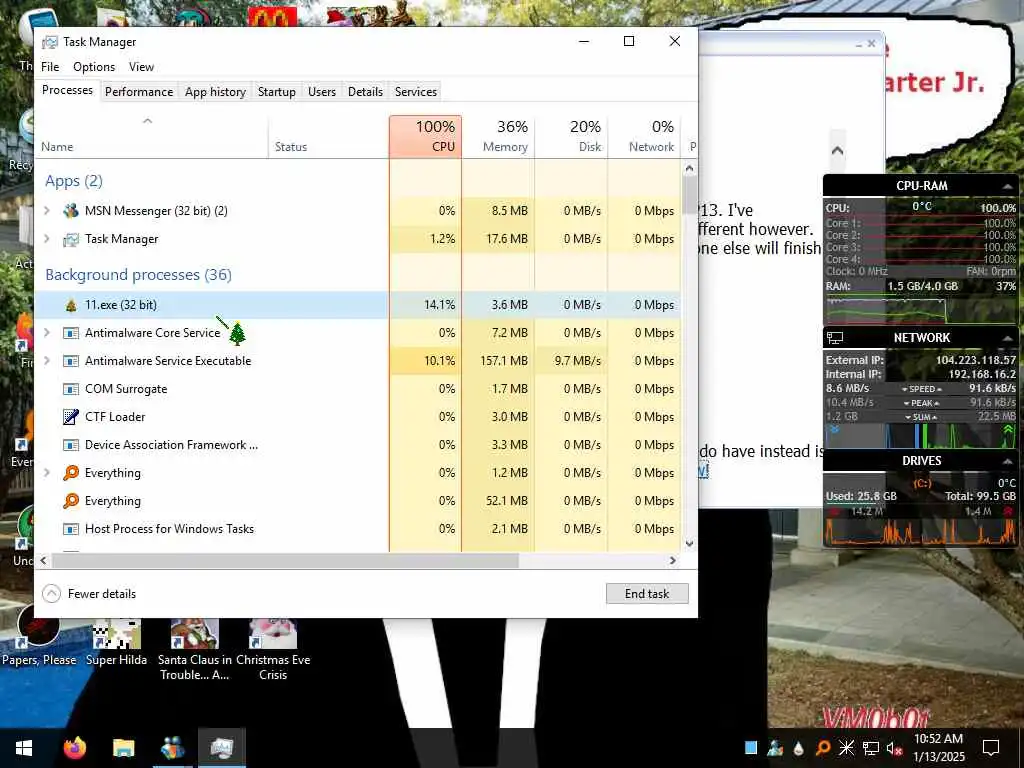
Task: Click the white snowflake tray icon
Action: [846, 748]
